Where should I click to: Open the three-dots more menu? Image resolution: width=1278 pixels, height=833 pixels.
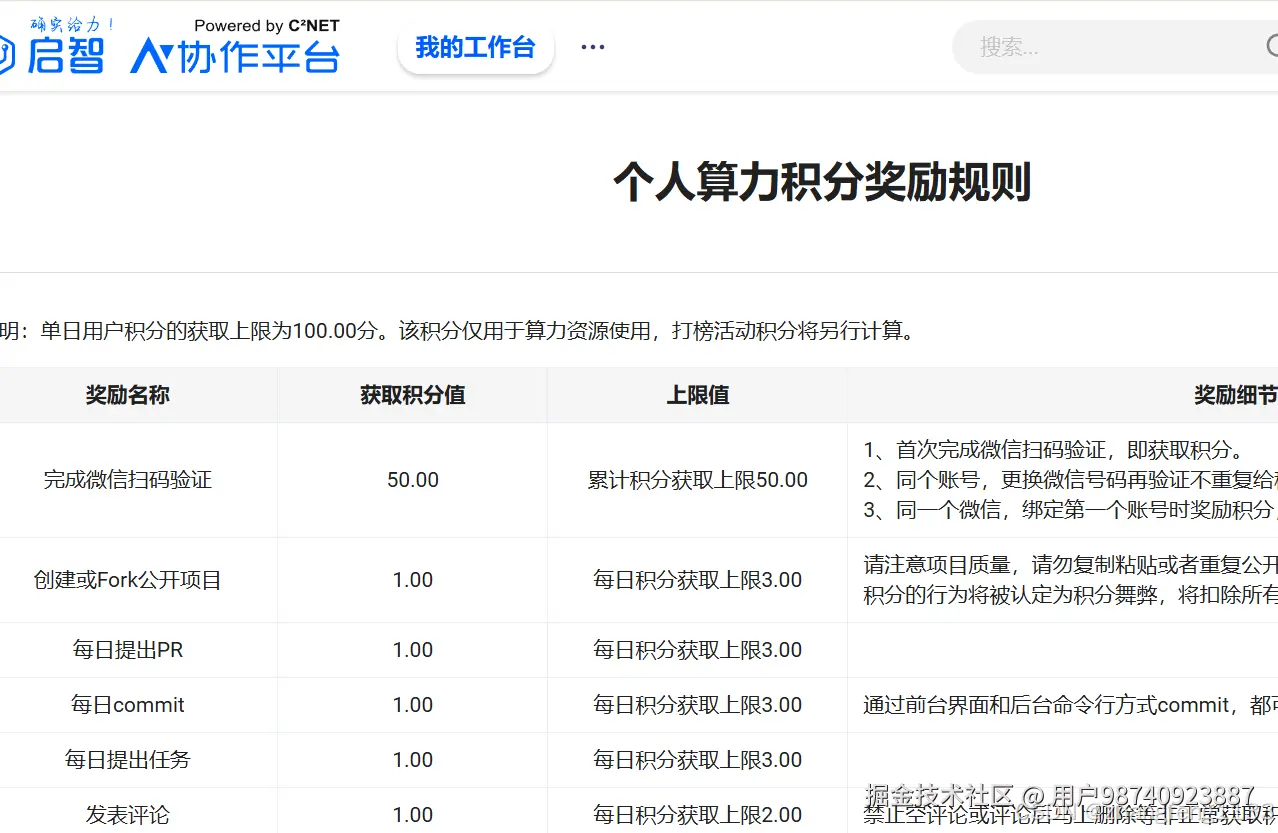click(x=593, y=47)
